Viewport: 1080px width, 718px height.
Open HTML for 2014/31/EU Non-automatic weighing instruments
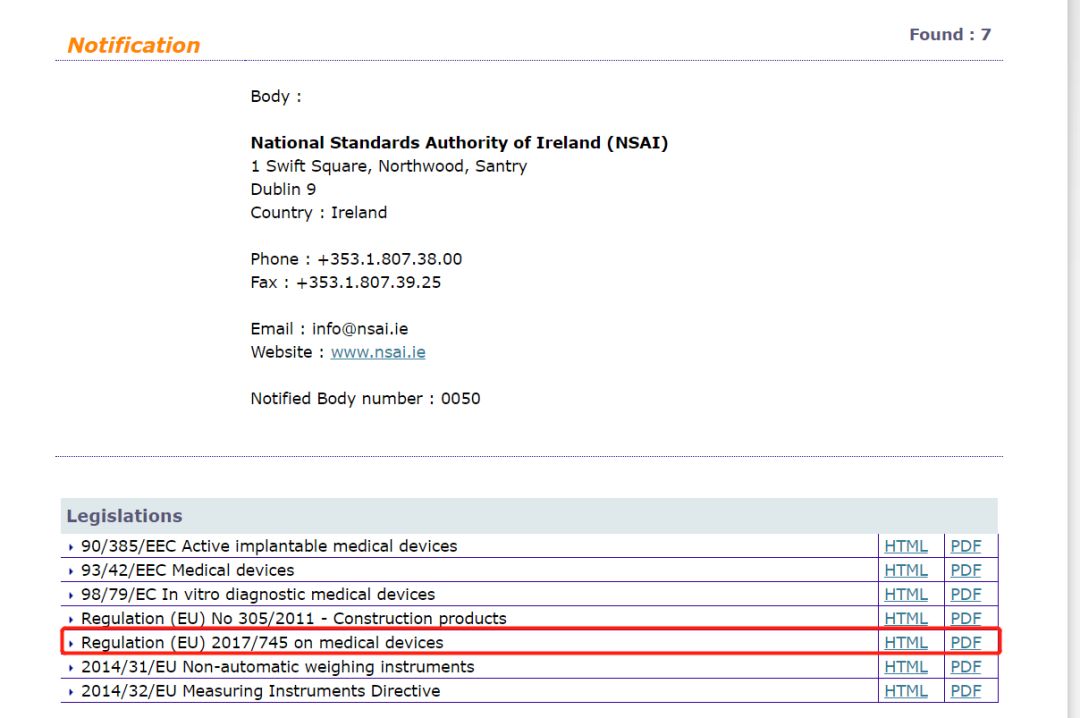pyautogui.click(x=906, y=667)
